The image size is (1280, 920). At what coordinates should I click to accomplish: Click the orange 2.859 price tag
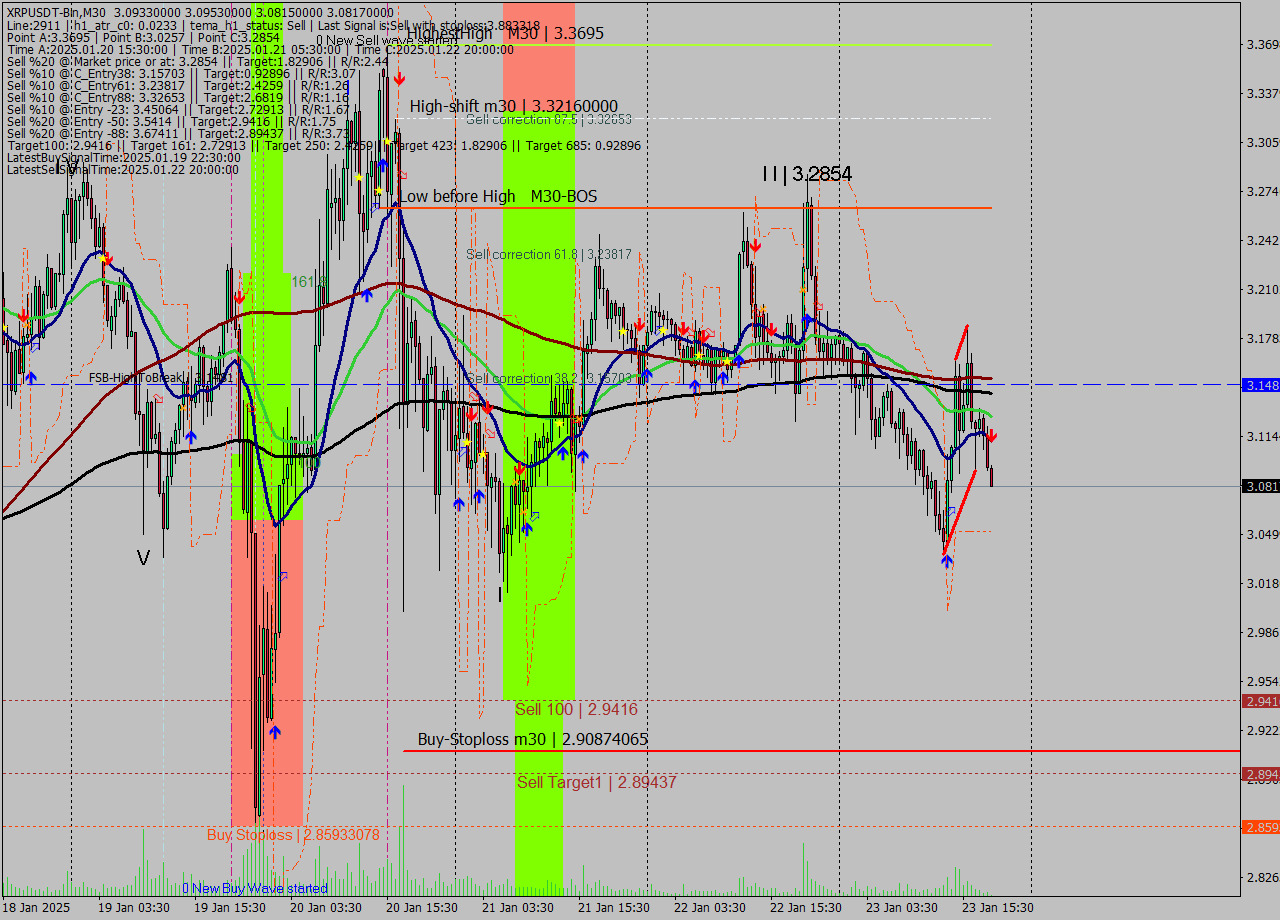(x=1260, y=827)
